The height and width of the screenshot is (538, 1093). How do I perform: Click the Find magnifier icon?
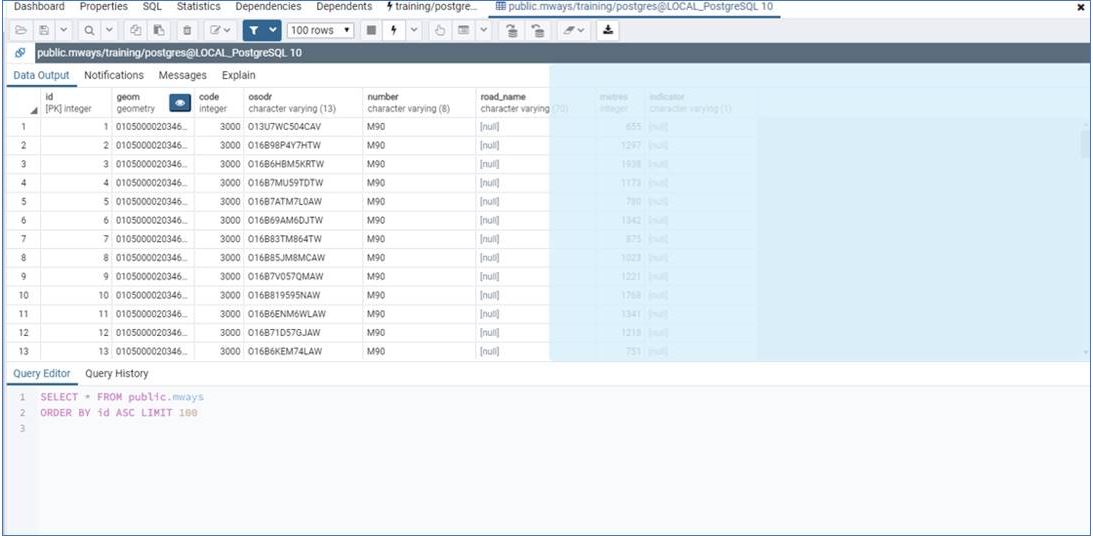point(89,30)
